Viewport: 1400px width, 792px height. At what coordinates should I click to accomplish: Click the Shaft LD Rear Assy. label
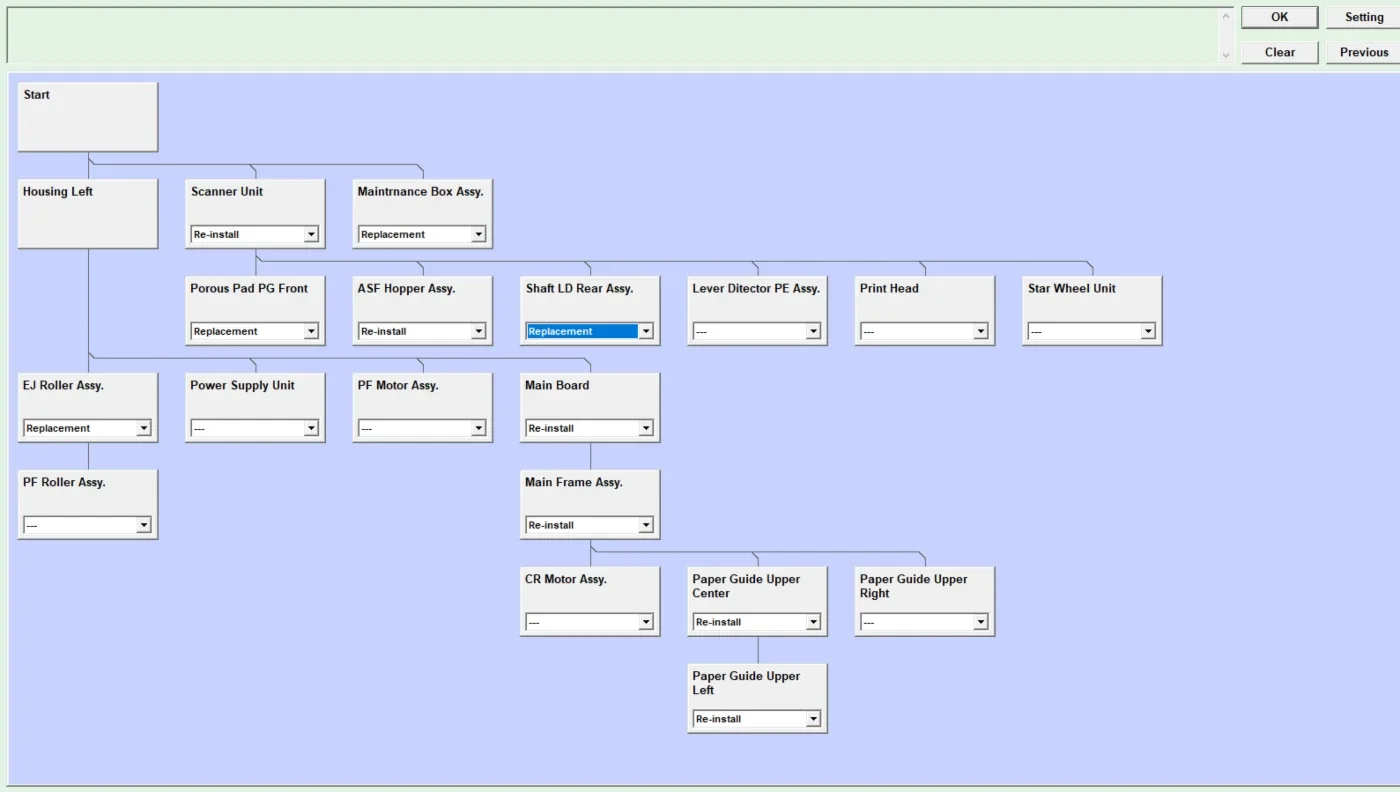click(579, 288)
